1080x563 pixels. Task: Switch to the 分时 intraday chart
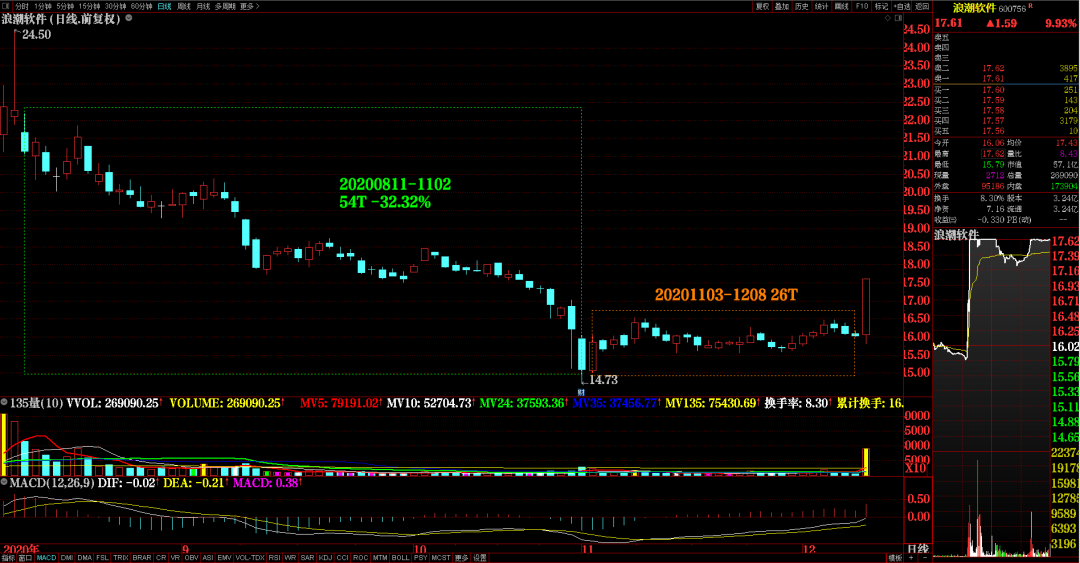coord(22,6)
